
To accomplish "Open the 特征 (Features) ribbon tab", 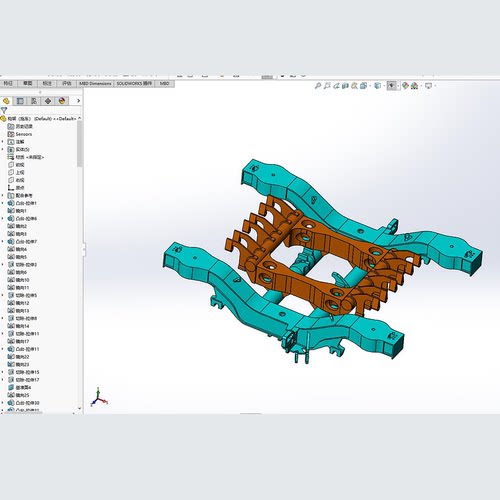I will point(8,83).
